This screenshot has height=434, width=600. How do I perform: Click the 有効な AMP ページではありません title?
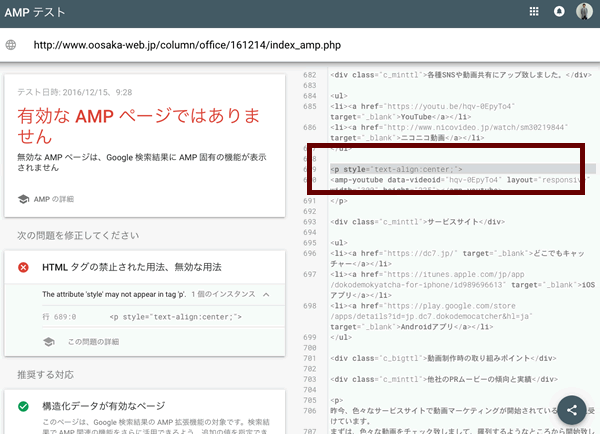[139, 126]
